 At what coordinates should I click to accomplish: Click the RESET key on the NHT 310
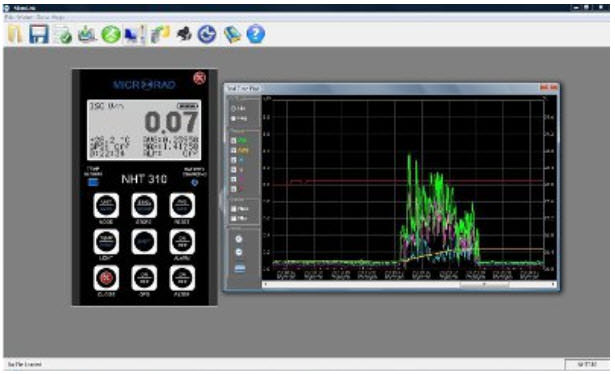tap(182, 205)
